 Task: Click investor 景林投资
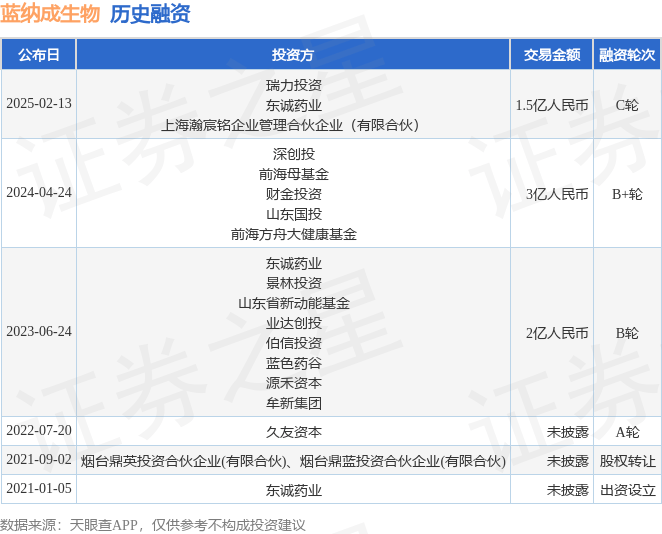pos(293,283)
